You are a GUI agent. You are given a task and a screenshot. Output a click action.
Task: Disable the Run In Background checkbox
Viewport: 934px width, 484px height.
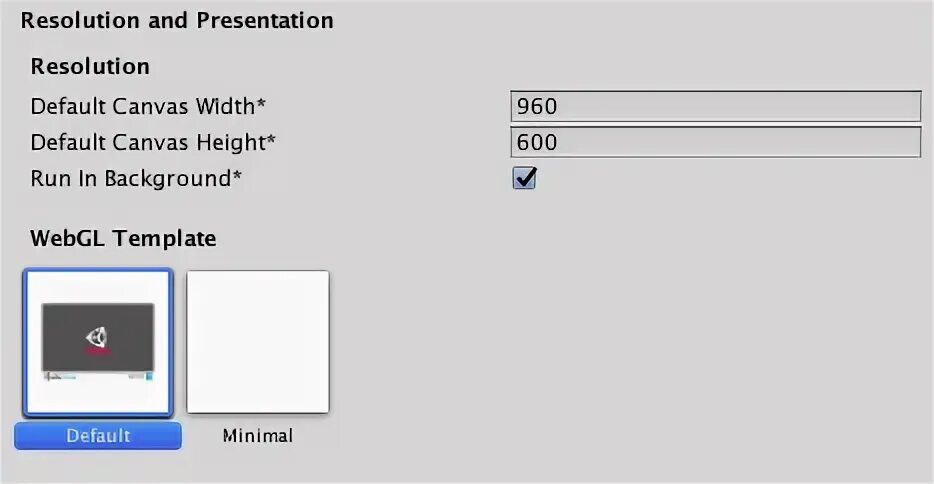tap(524, 179)
